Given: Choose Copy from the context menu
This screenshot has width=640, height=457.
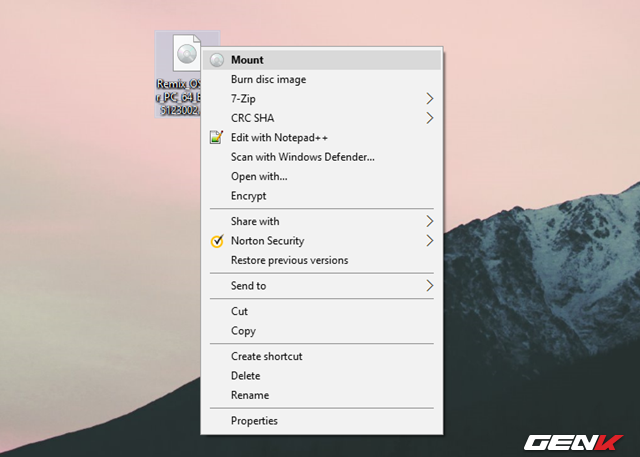Looking at the screenshot, I should (322, 331).
